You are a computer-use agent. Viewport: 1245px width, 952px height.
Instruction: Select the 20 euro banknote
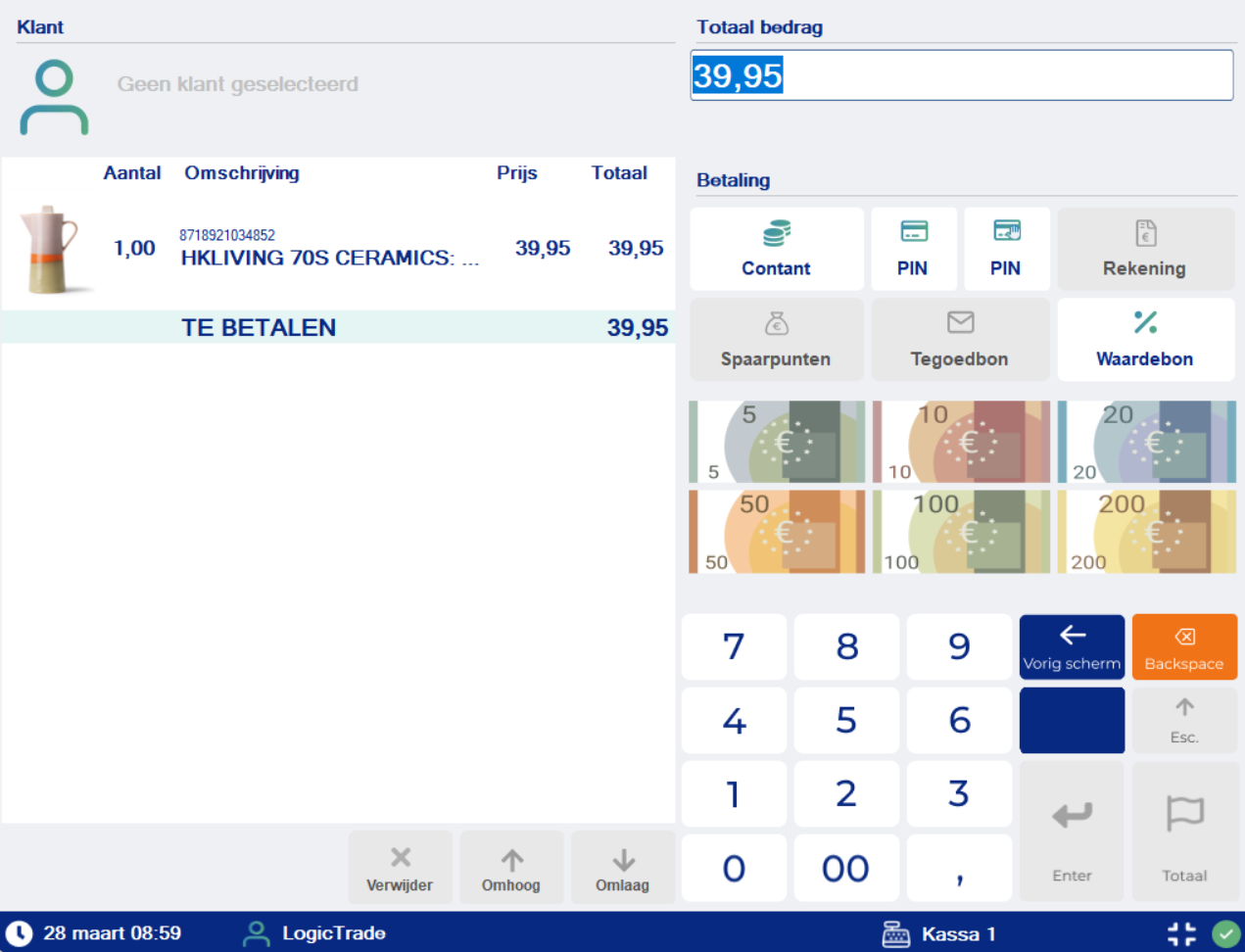click(1146, 442)
